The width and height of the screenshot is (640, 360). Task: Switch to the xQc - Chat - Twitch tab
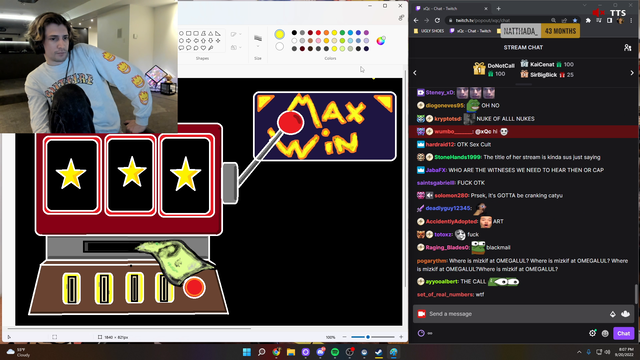[x=451, y=8]
